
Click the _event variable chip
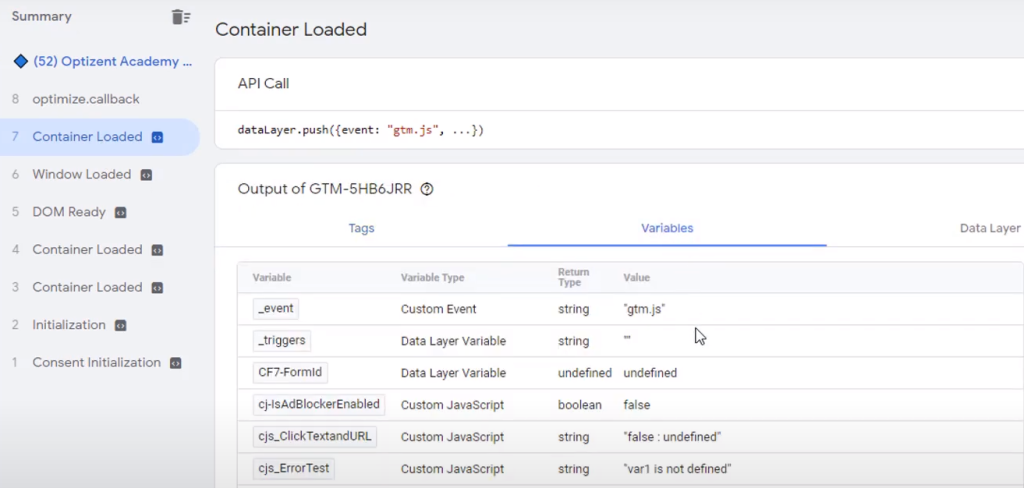(x=276, y=309)
